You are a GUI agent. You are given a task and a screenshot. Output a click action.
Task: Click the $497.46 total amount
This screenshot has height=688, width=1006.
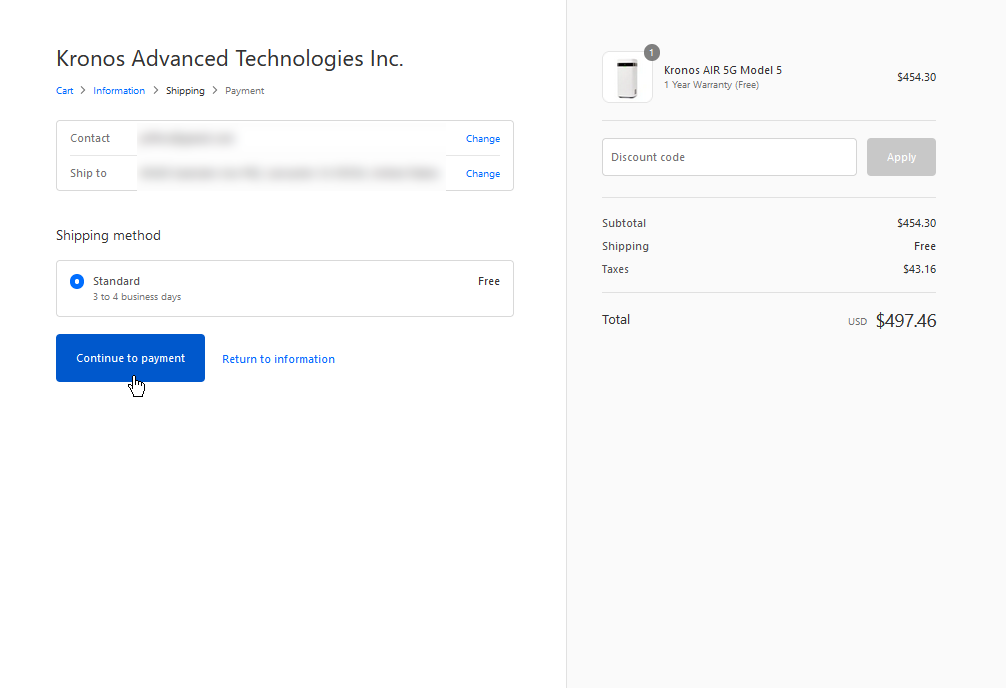coord(905,321)
